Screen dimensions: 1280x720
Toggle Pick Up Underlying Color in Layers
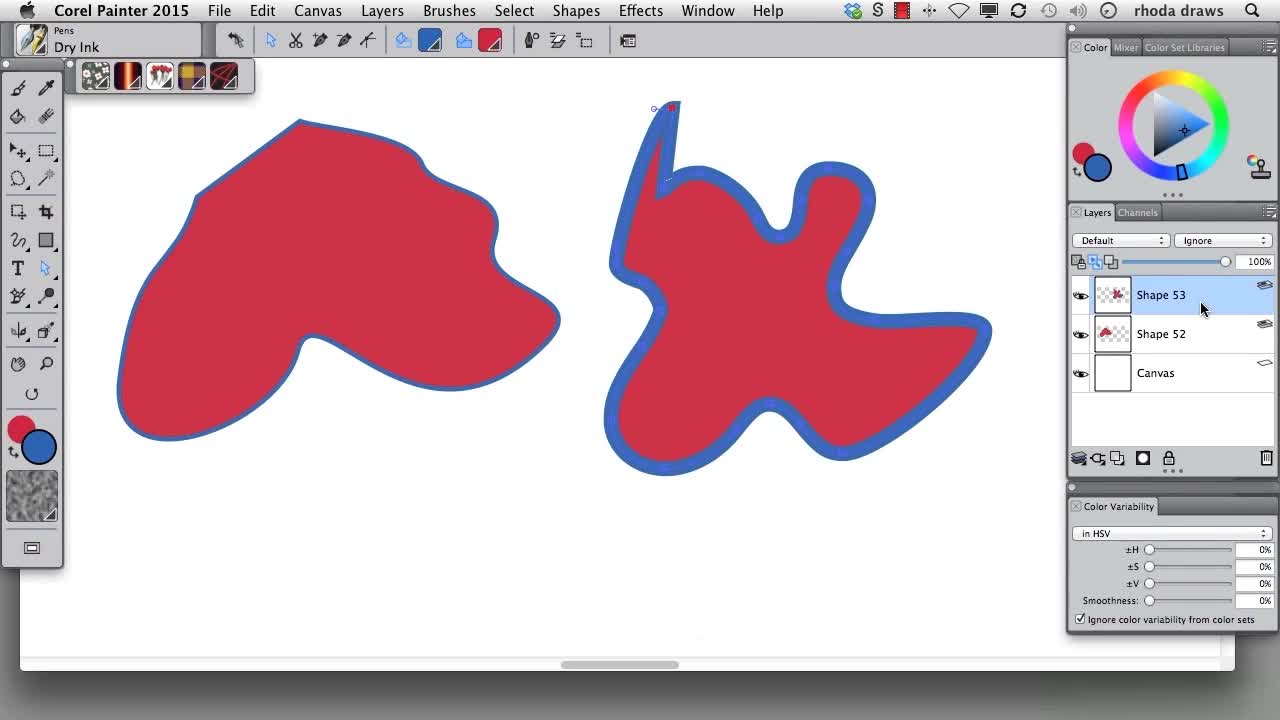[x=1095, y=262]
